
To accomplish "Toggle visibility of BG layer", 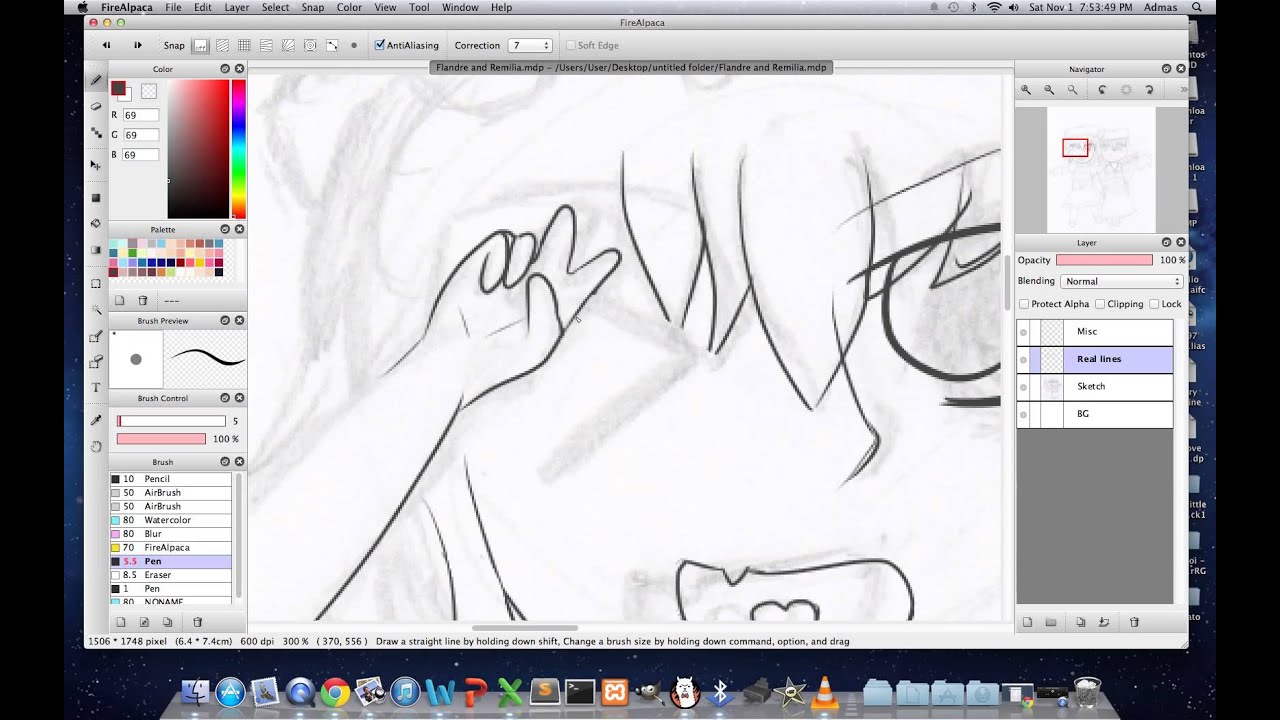I will 1023,414.
